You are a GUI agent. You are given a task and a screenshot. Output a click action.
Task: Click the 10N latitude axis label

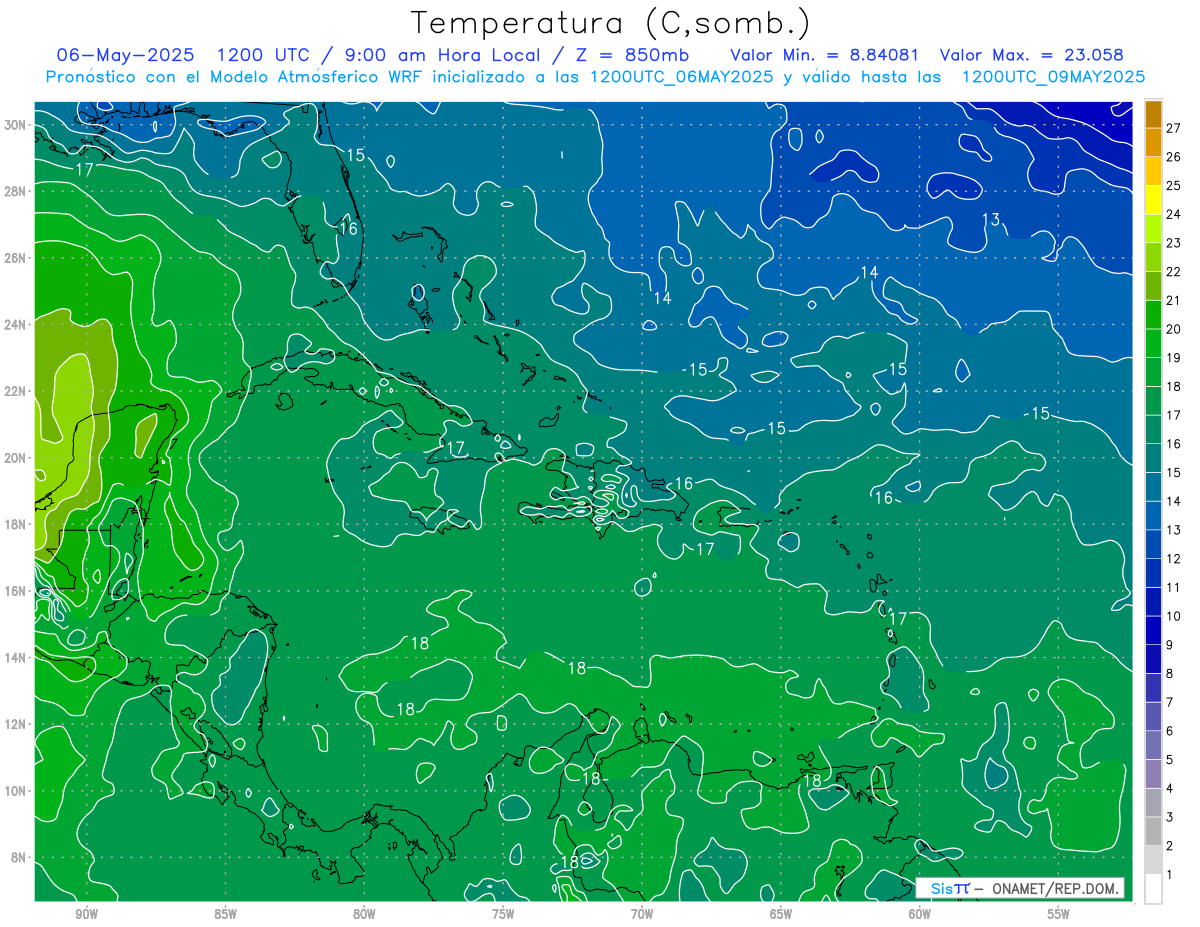pyautogui.click(x=16, y=791)
